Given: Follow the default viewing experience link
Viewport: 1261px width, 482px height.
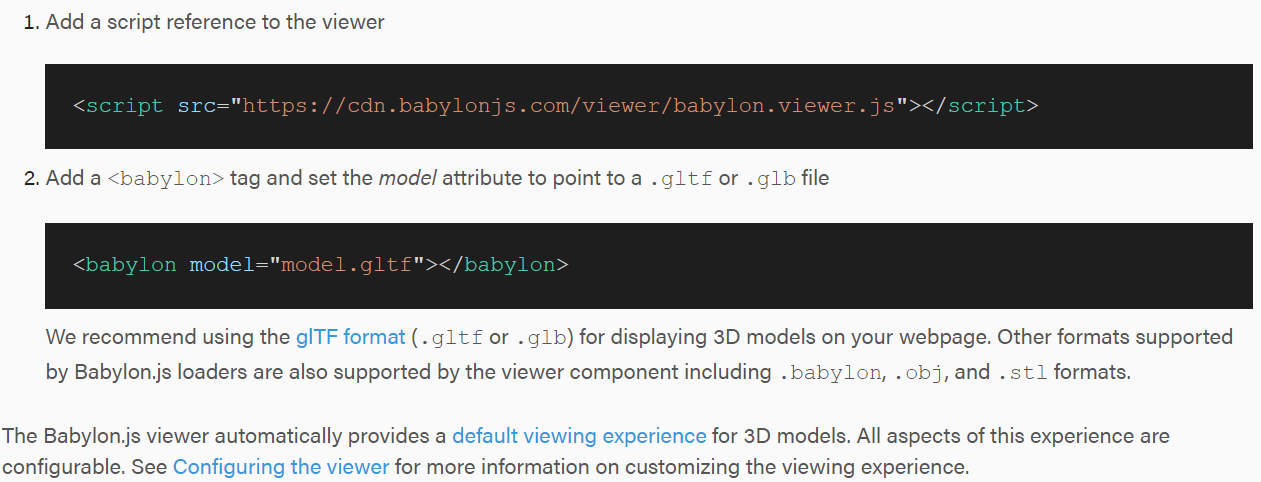Looking at the screenshot, I should pyautogui.click(x=579, y=436).
